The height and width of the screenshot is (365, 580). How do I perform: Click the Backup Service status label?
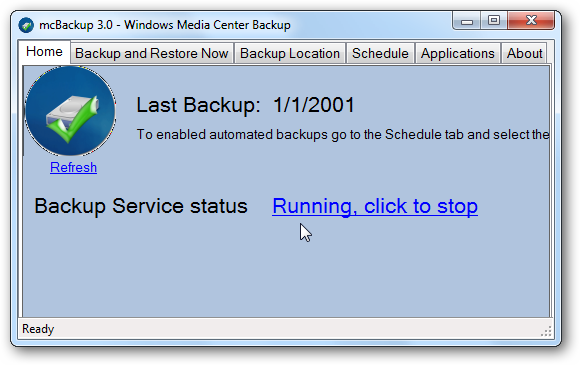(x=141, y=206)
